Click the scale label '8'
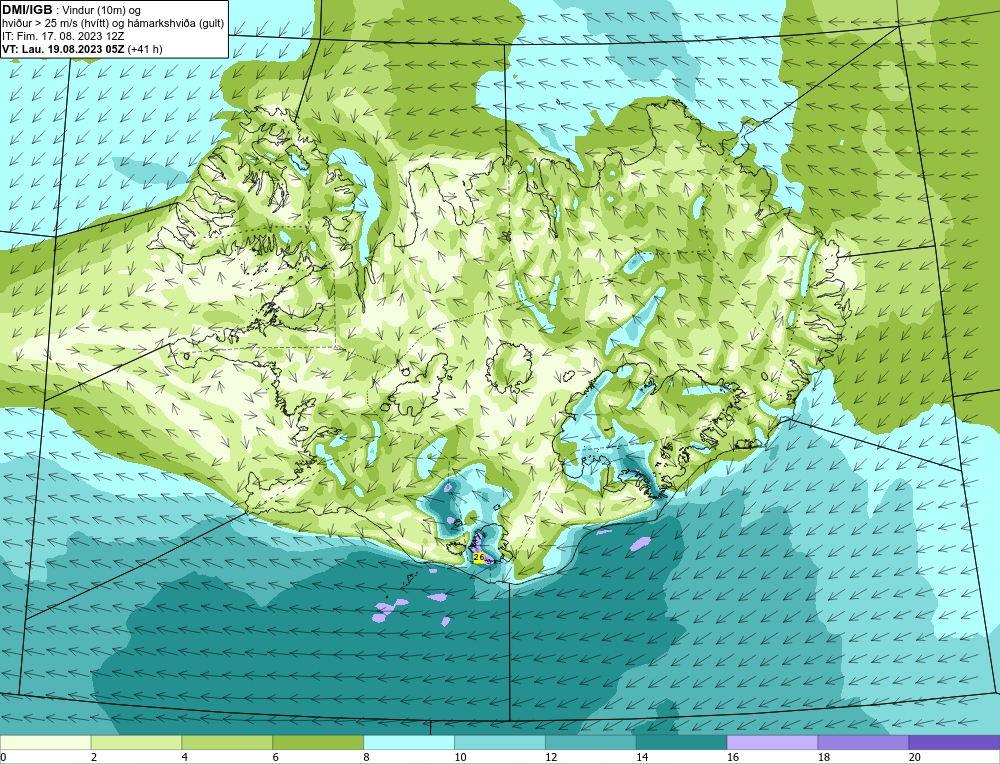 [x=367, y=757]
